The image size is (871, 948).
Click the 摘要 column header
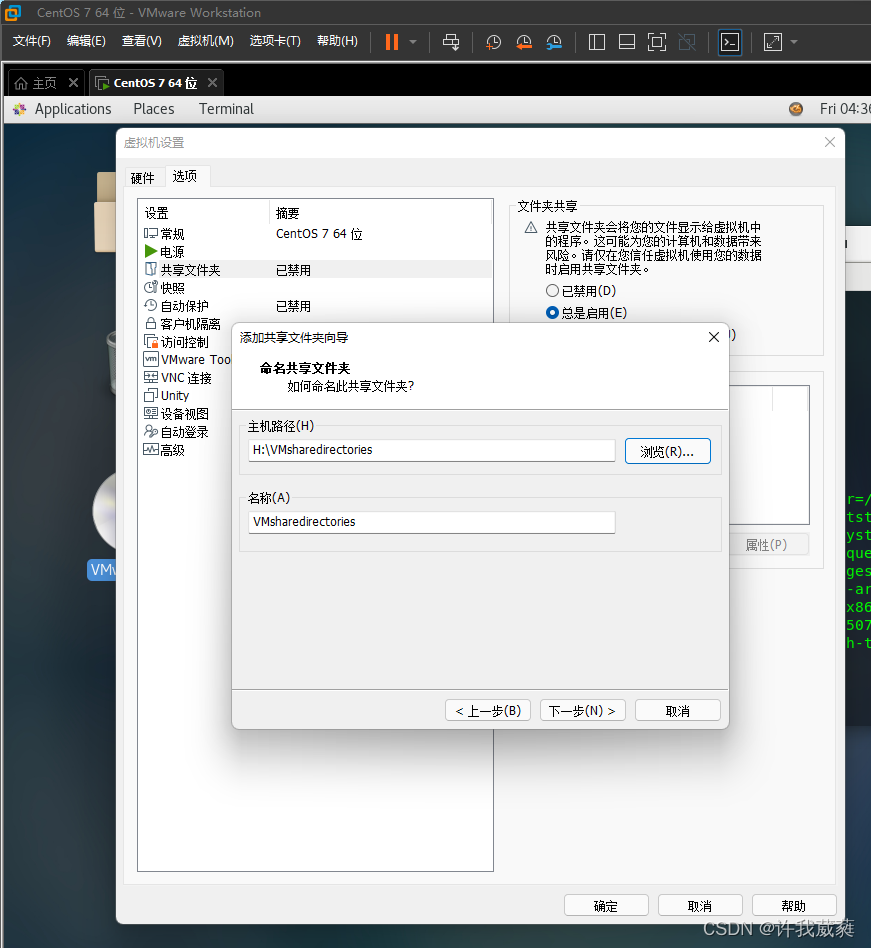click(381, 213)
